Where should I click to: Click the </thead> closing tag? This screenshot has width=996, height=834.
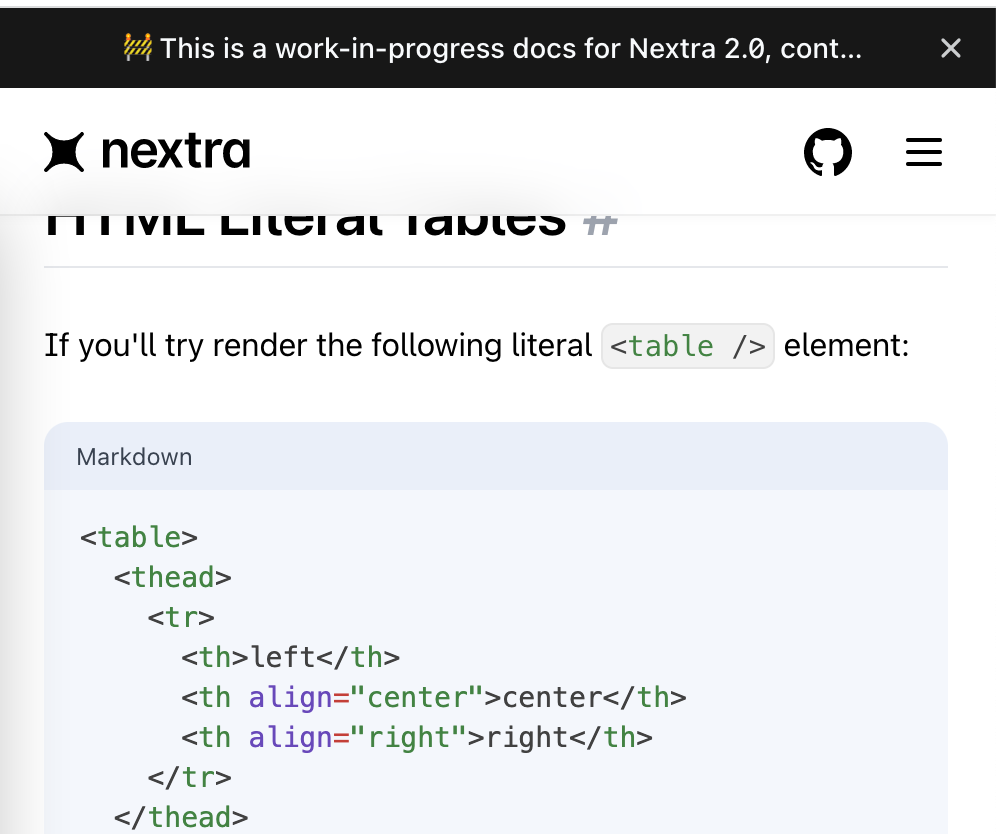point(180,817)
